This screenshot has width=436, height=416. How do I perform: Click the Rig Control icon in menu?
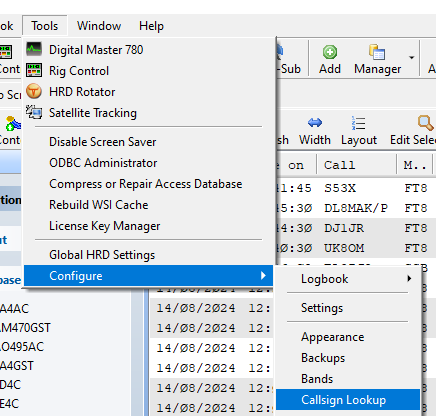pos(34,70)
